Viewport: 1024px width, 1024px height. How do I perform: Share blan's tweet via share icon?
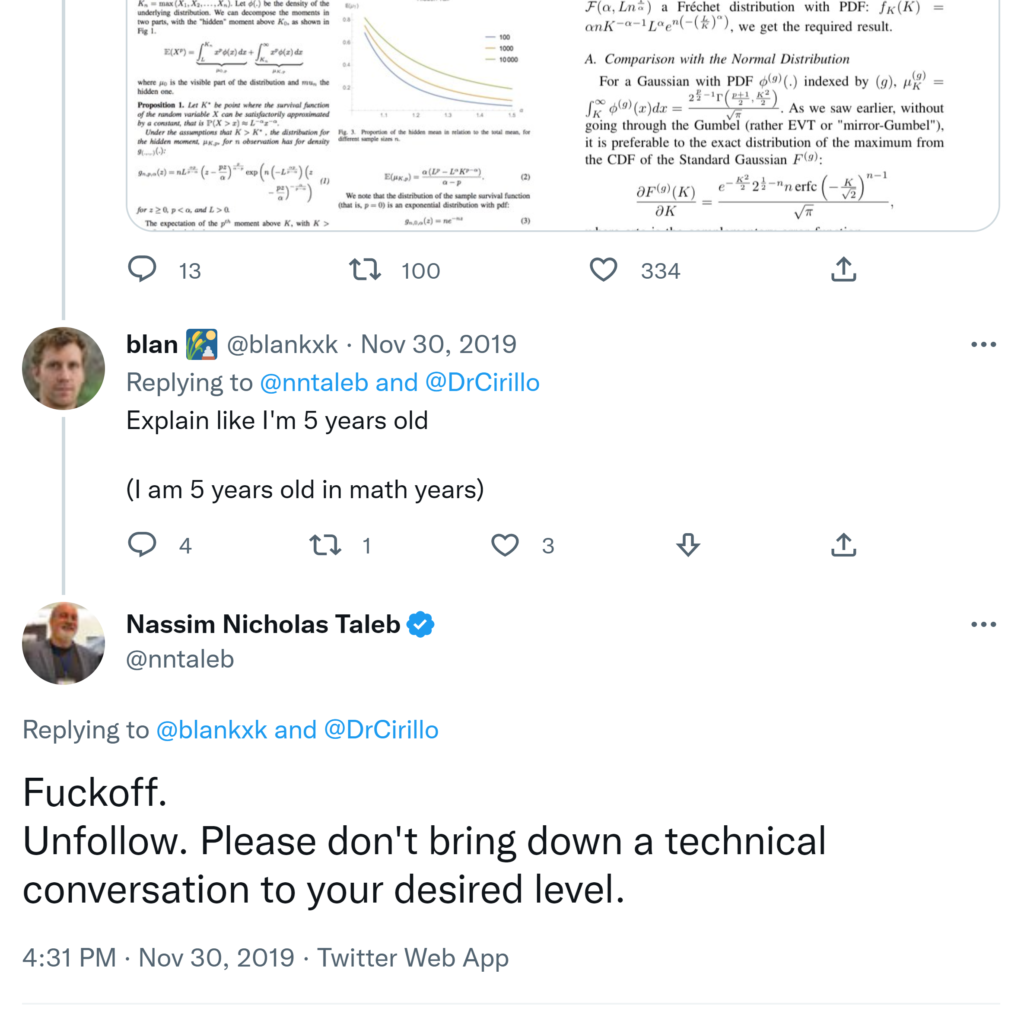[x=843, y=544]
